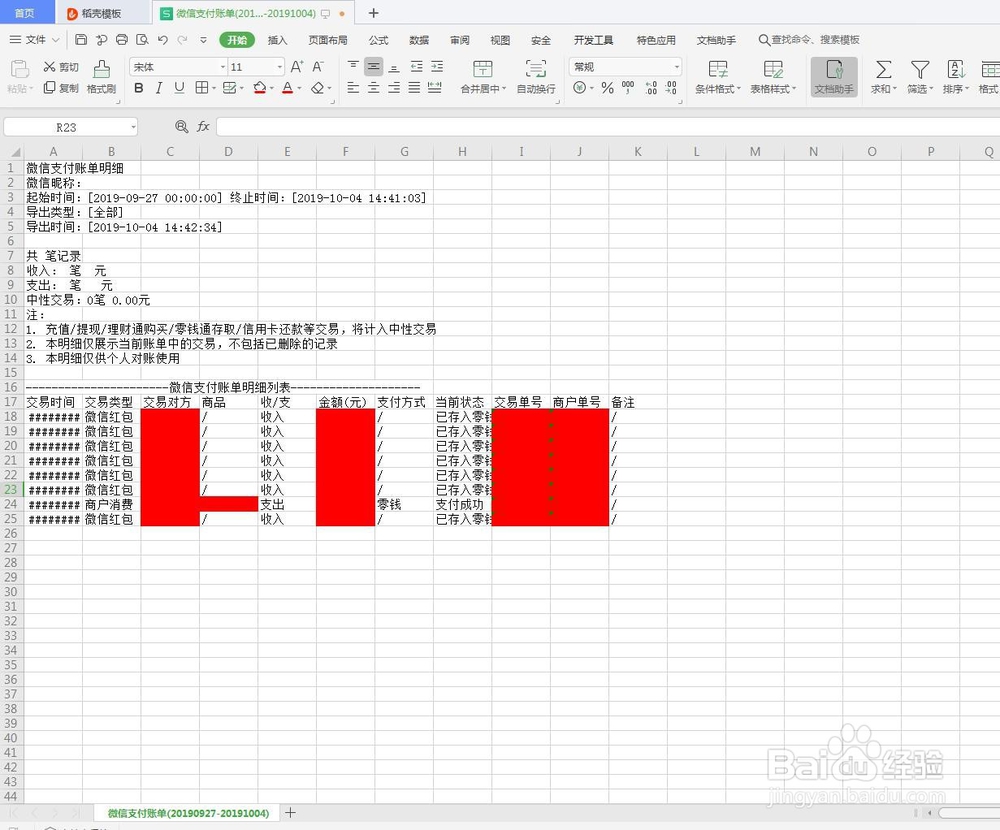Viewport: 1000px width, 830px height.
Task: Align text to top of cell
Action: pyautogui.click(x=353, y=66)
